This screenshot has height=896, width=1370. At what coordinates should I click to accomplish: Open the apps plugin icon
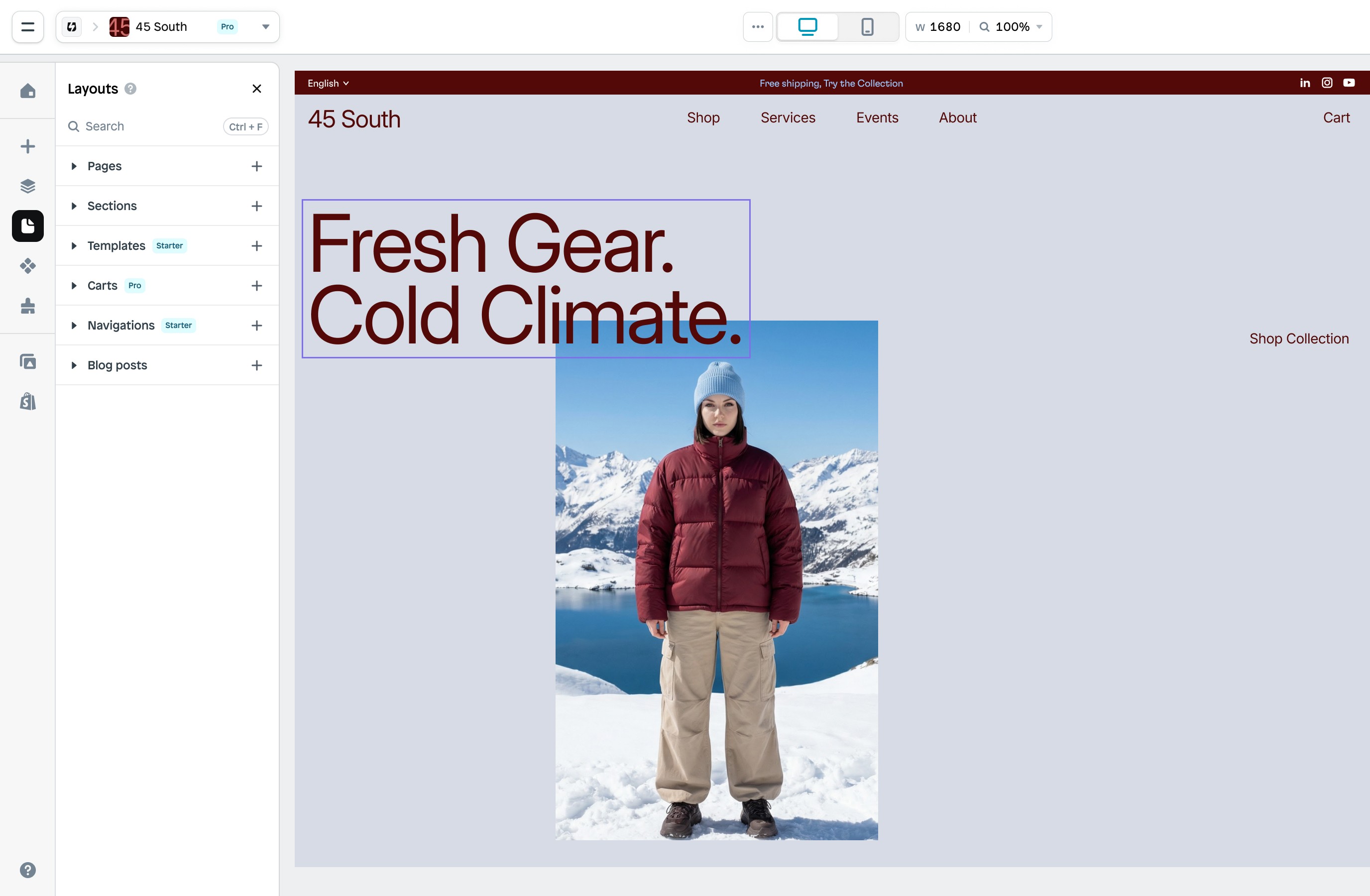point(28,306)
